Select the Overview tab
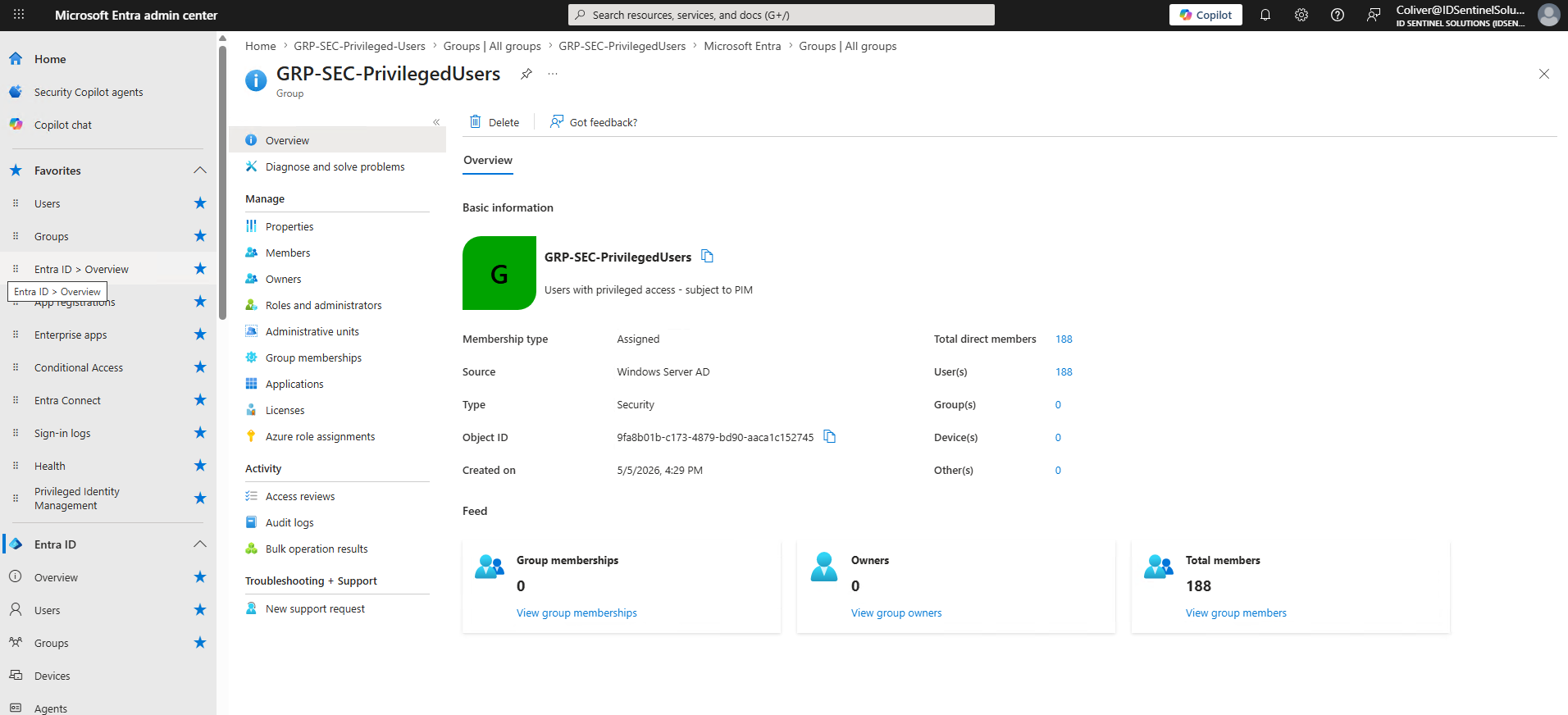1568x715 pixels. click(488, 160)
